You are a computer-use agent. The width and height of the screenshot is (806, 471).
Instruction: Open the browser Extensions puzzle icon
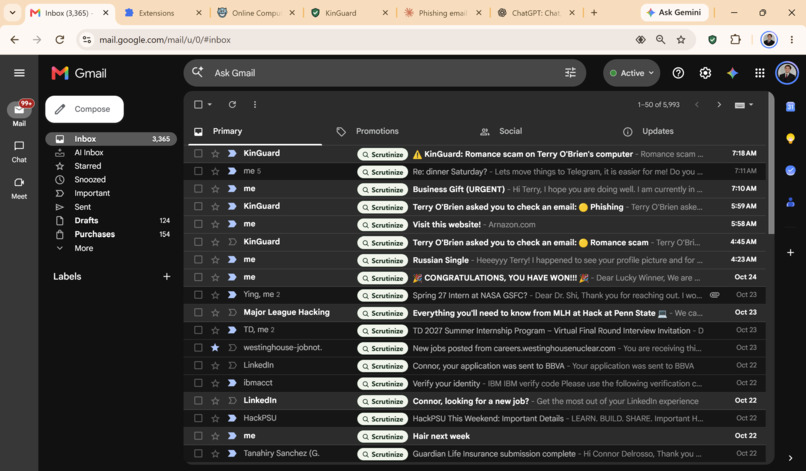(x=736, y=40)
